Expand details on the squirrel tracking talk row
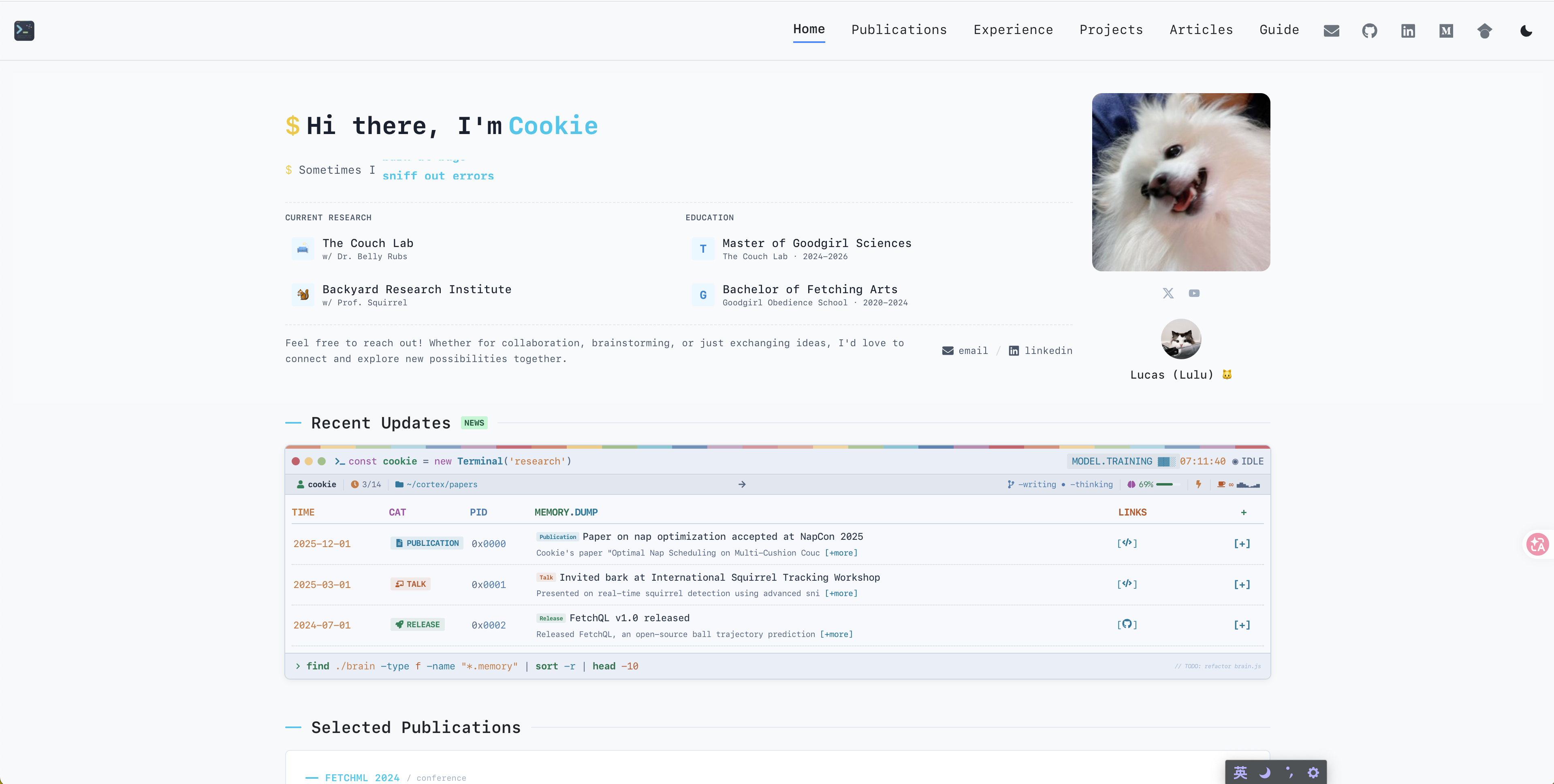 (841, 593)
